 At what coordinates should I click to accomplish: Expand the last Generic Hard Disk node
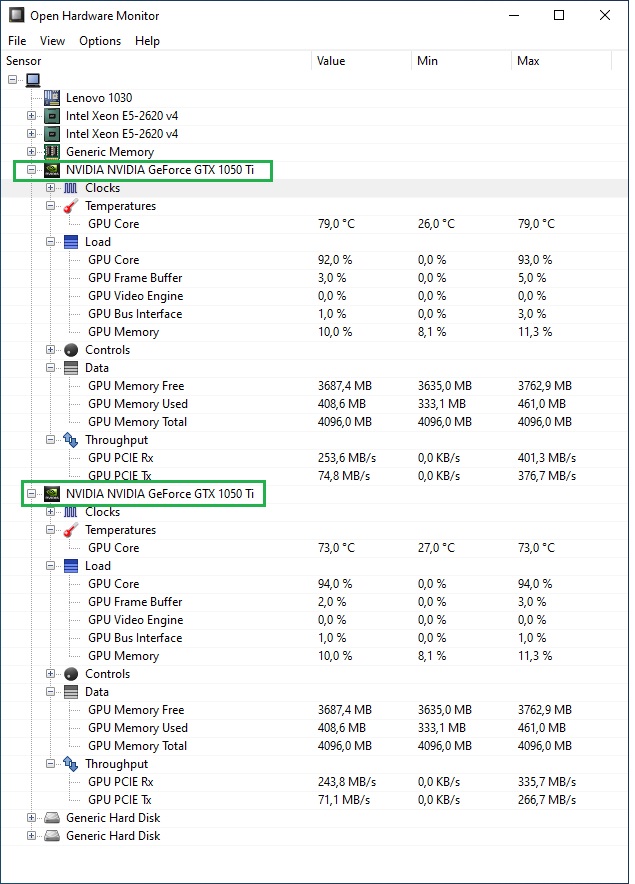pyautogui.click(x=32, y=836)
